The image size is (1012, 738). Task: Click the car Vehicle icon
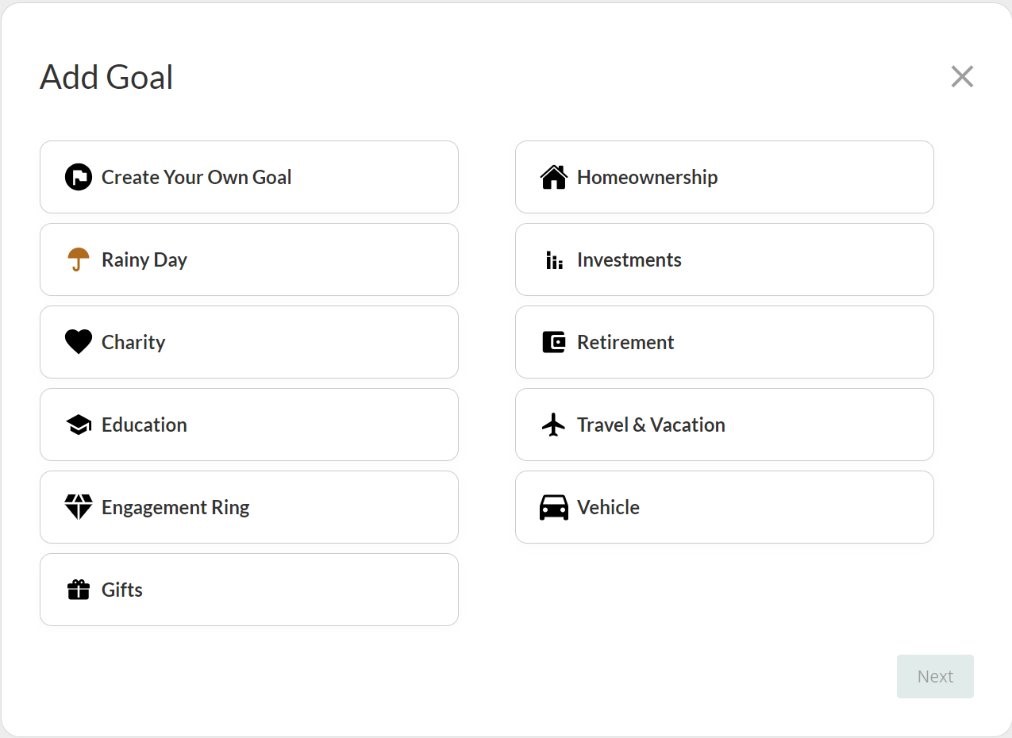pos(554,507)
